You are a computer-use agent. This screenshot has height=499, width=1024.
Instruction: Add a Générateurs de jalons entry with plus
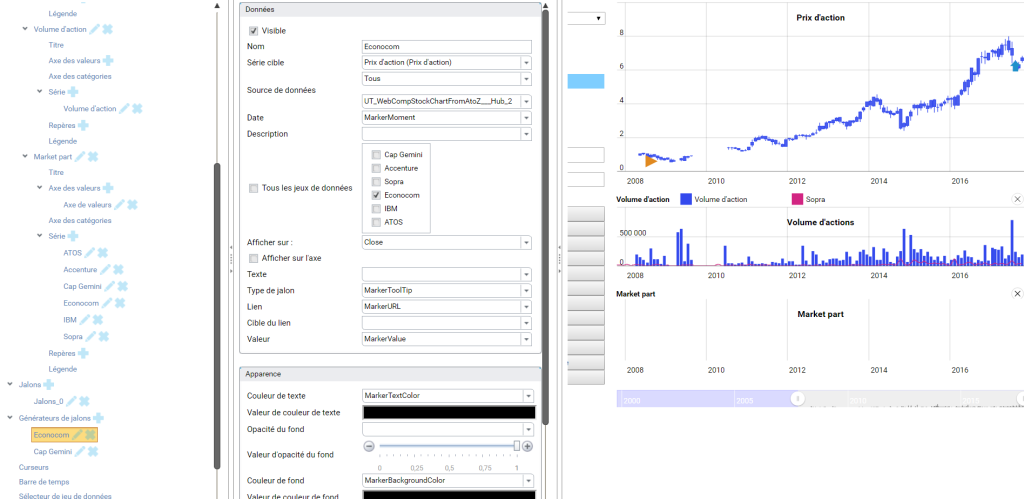pos(98,417)
